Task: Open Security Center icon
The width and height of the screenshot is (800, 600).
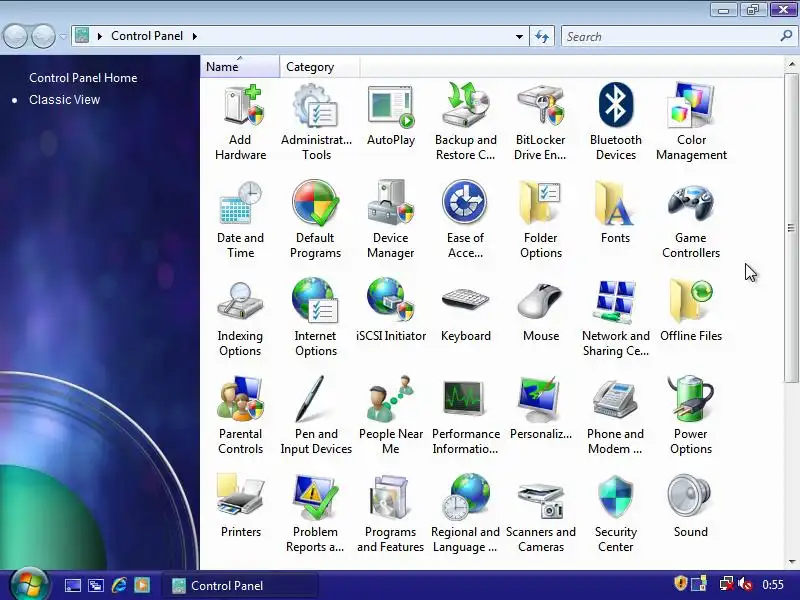Action: 616,514
